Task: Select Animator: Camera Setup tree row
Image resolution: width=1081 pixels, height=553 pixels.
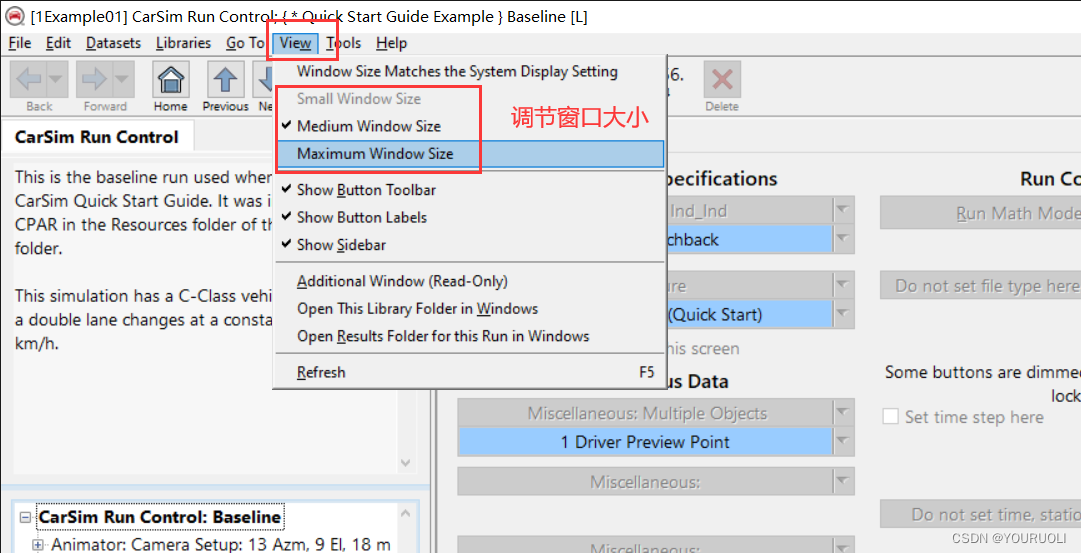Action: pyautogui.click(x=221, y=545)
